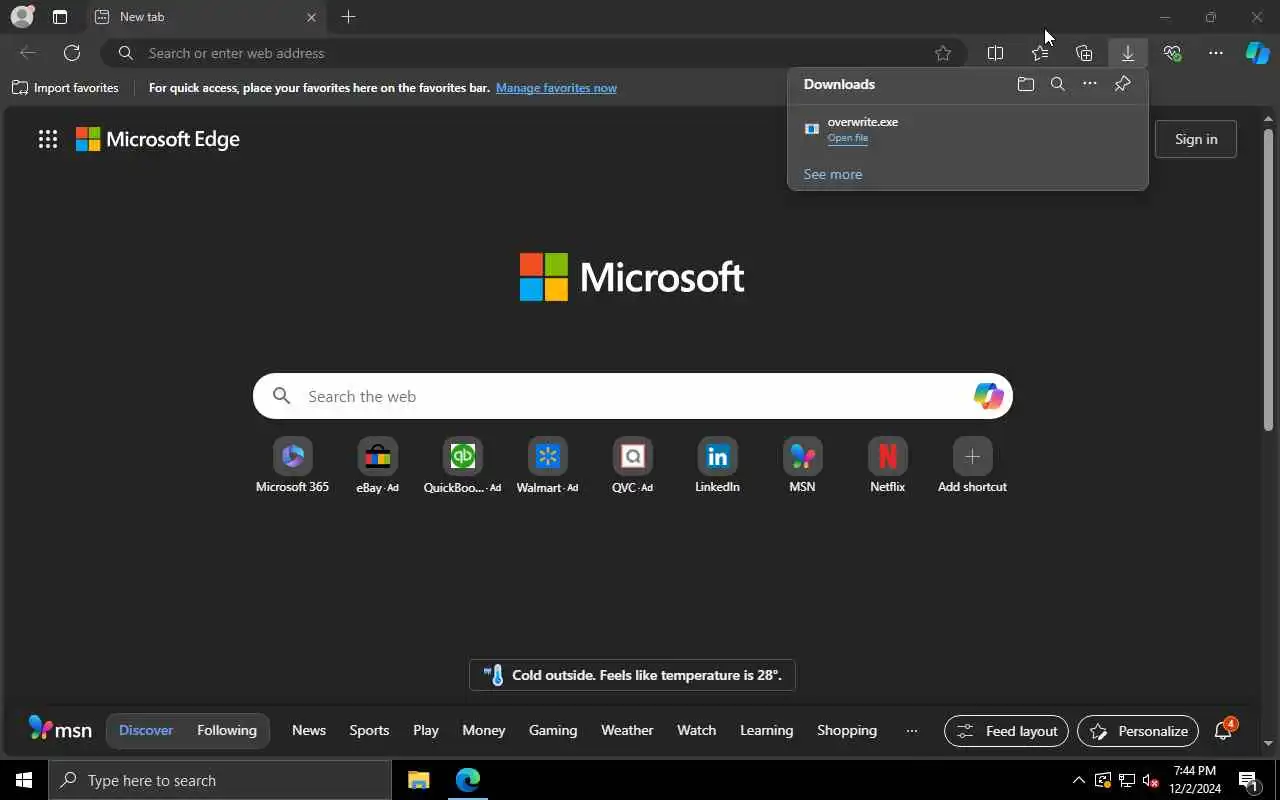Open Settings and more ellipsis menu
This screenshot has width=1280, height=800.
click(1216, 53)
